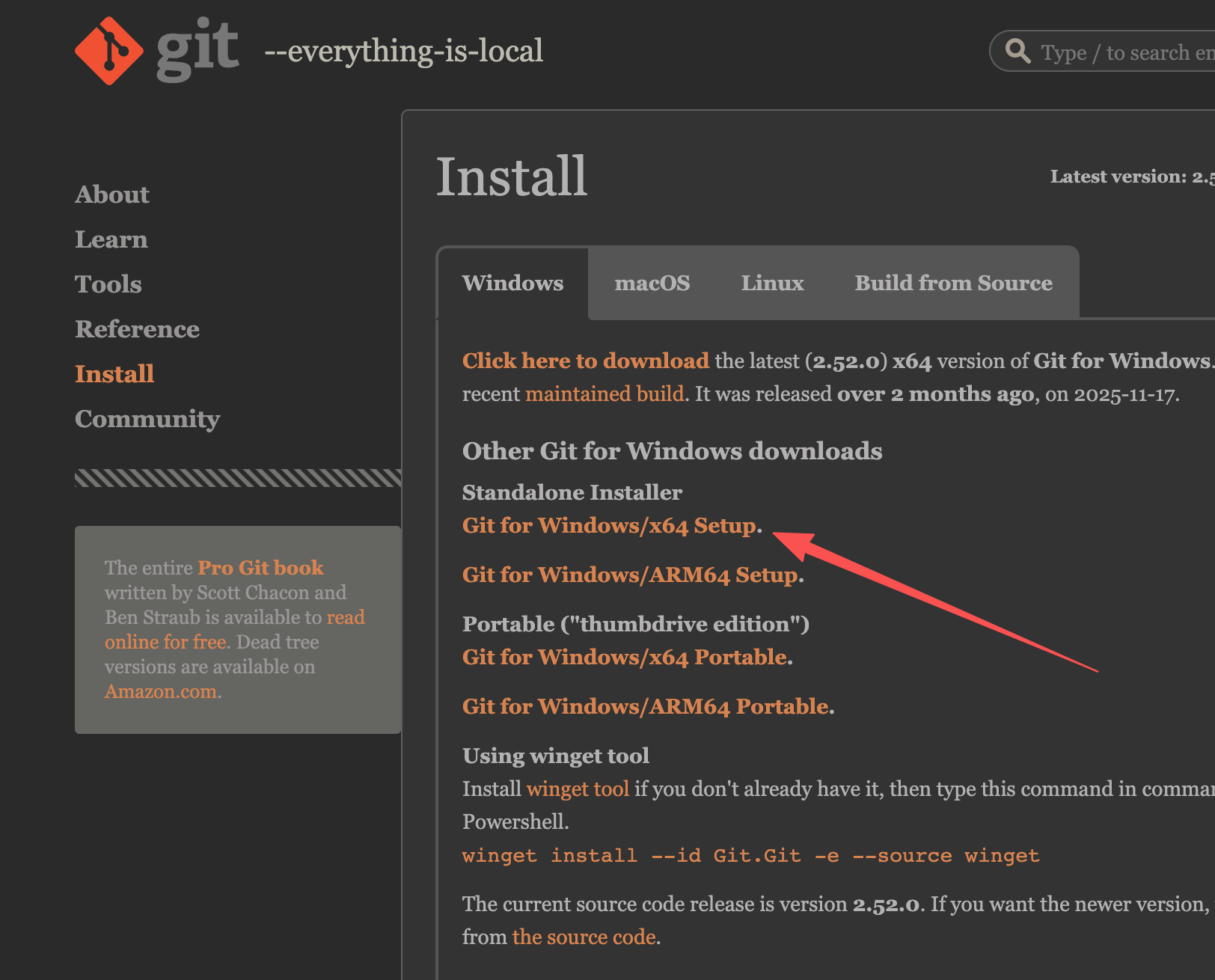Switch to the macOS tab
Viewport: 1215px width, 980px height.
[652, 283]
